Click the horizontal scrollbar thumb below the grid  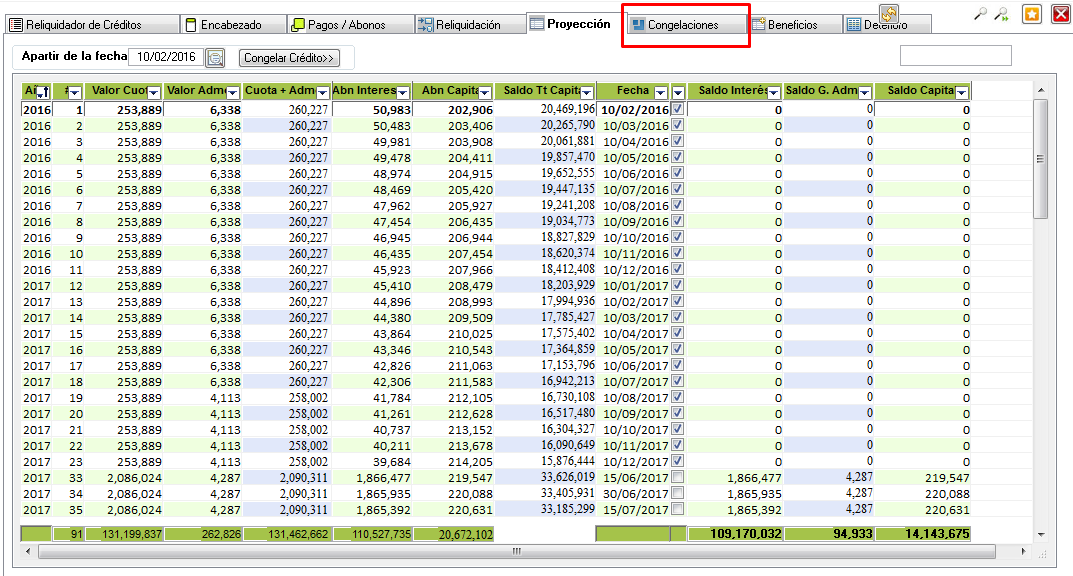tap(515, 551)
